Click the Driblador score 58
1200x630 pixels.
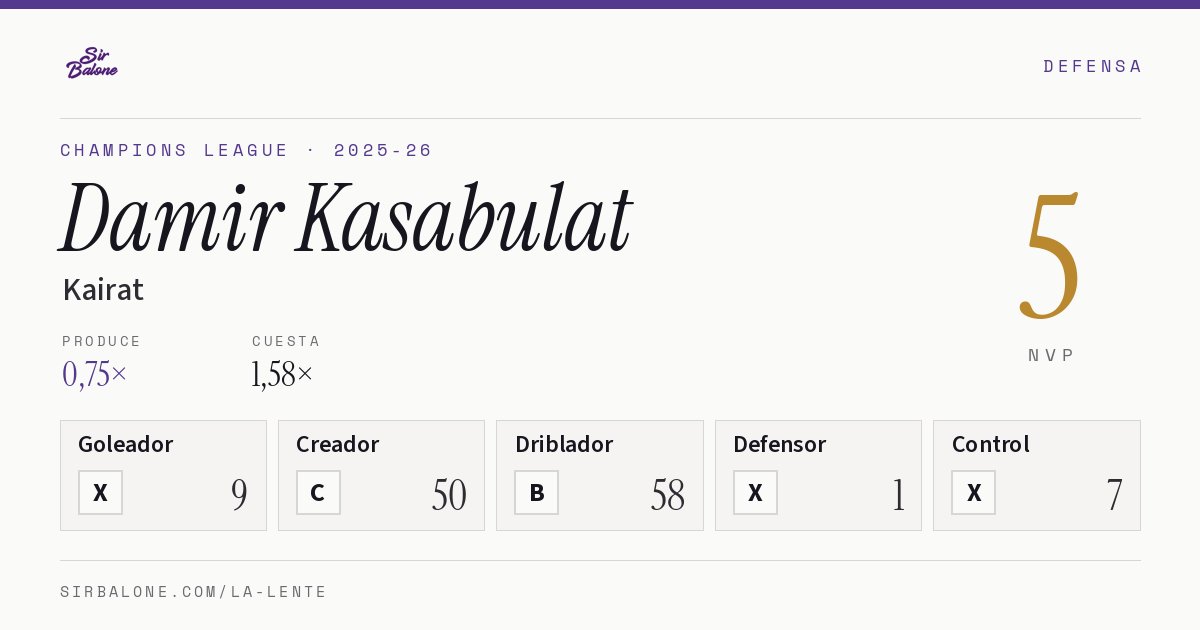pos(668,495)
